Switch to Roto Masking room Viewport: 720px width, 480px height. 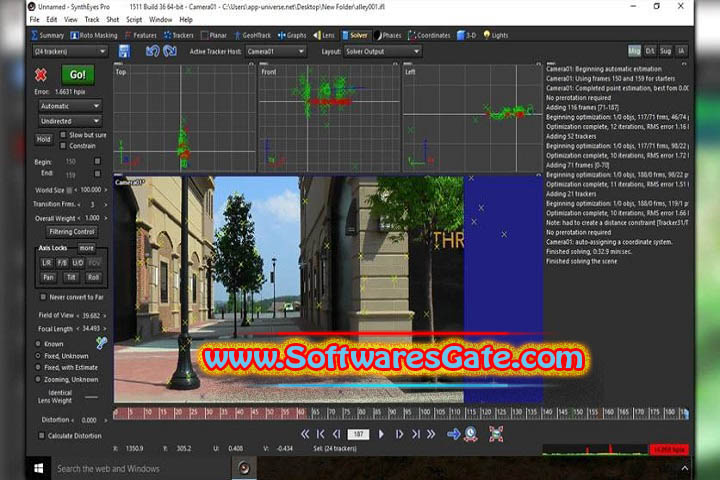click(94, 35)
